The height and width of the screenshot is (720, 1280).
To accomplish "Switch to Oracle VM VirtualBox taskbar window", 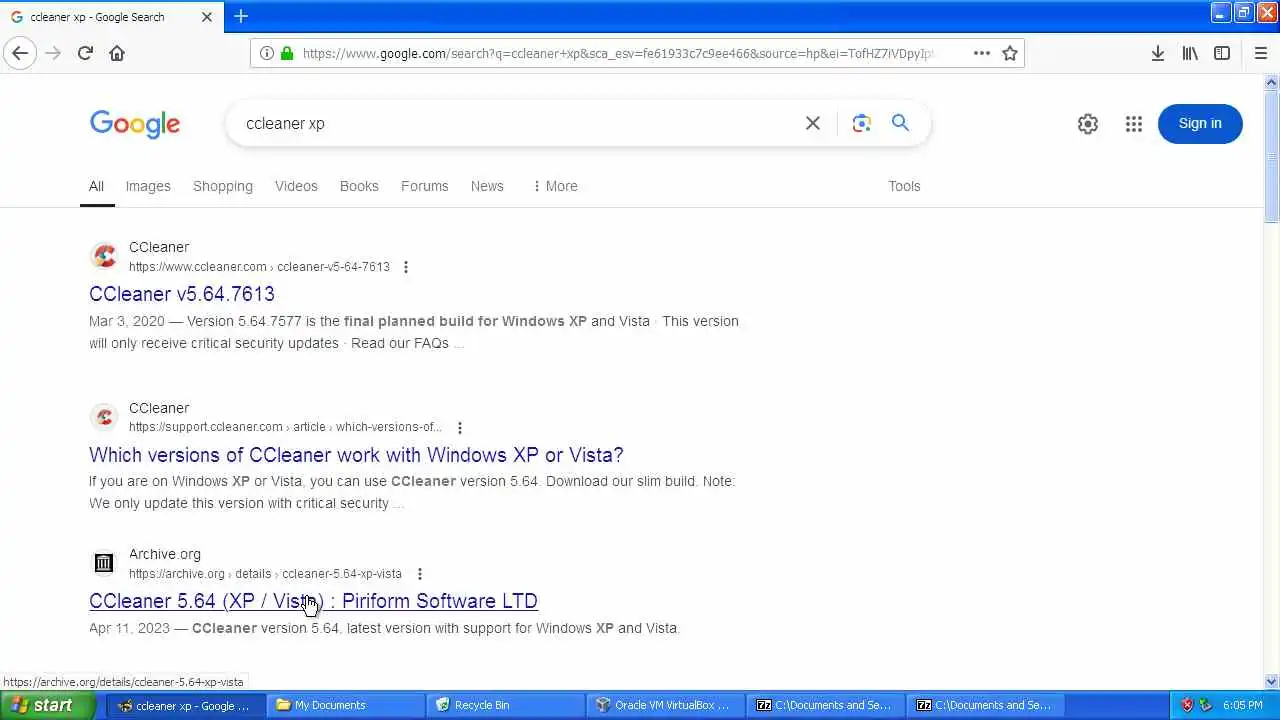I will [667, 705].
